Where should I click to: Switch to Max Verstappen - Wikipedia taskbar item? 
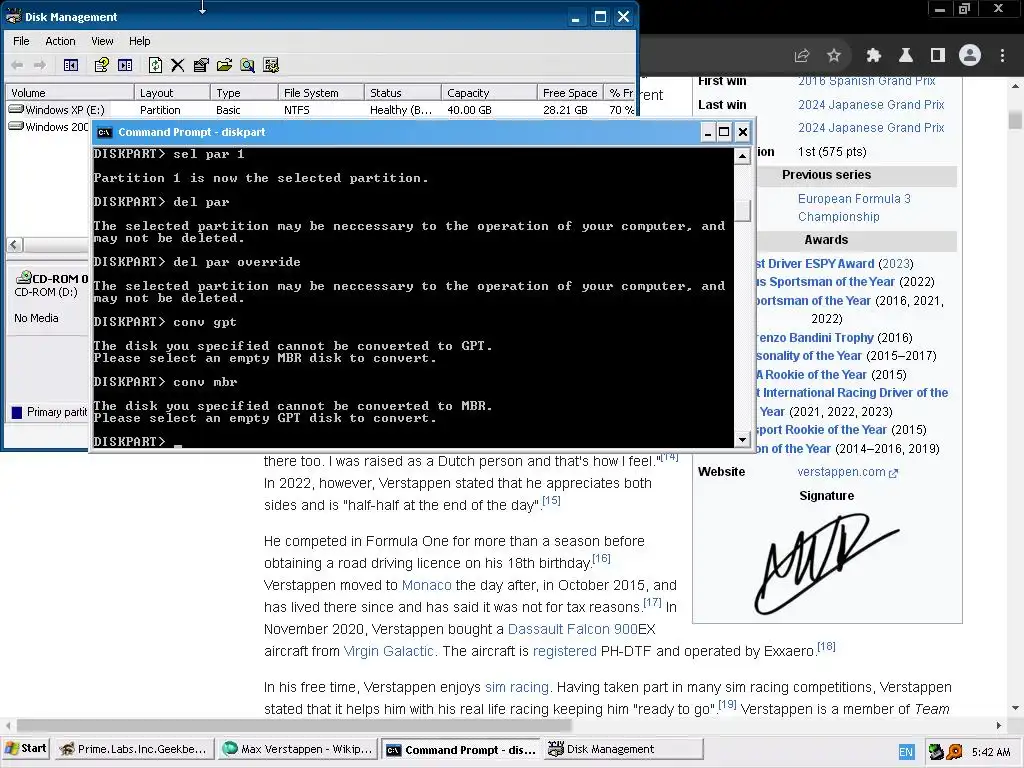[298, 749]
